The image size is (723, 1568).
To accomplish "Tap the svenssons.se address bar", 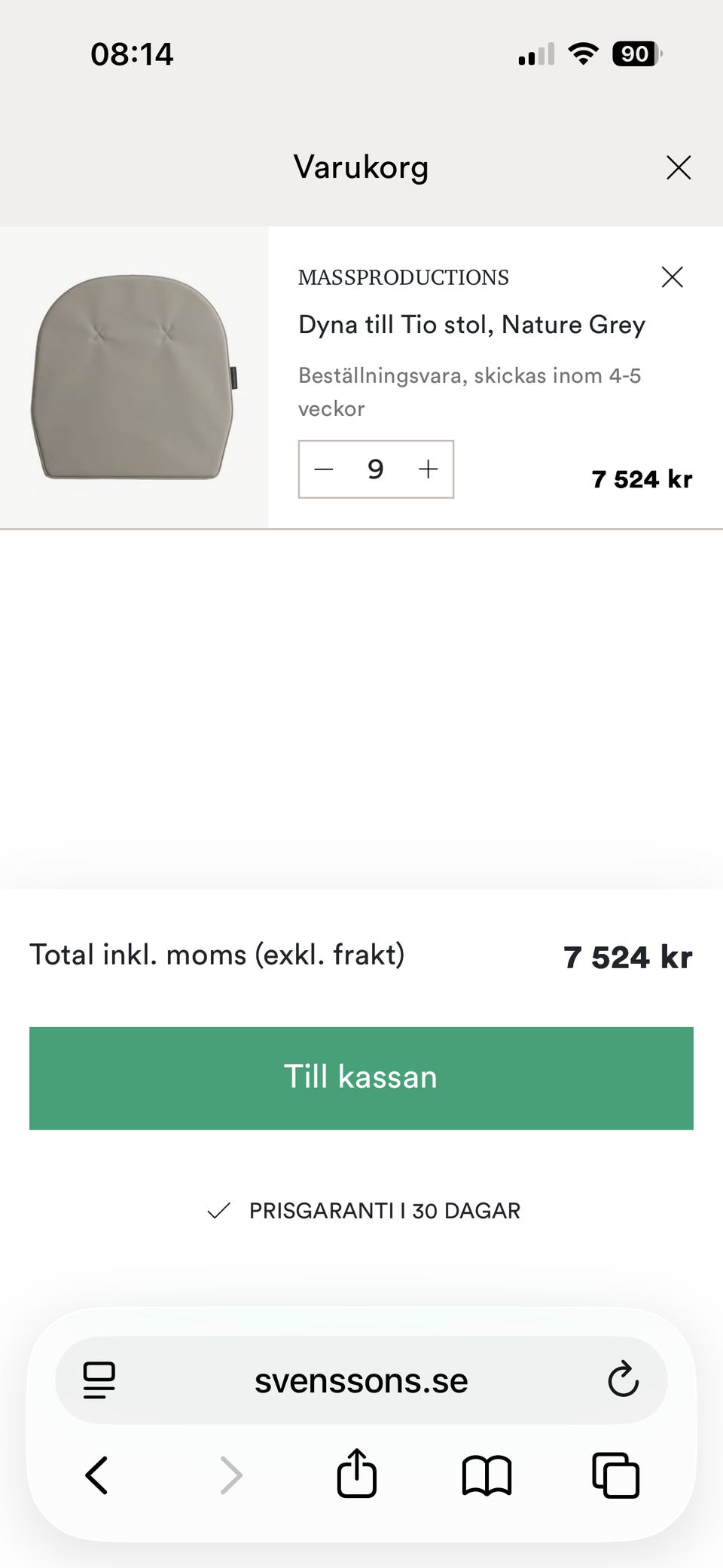I will point(361,1380).
